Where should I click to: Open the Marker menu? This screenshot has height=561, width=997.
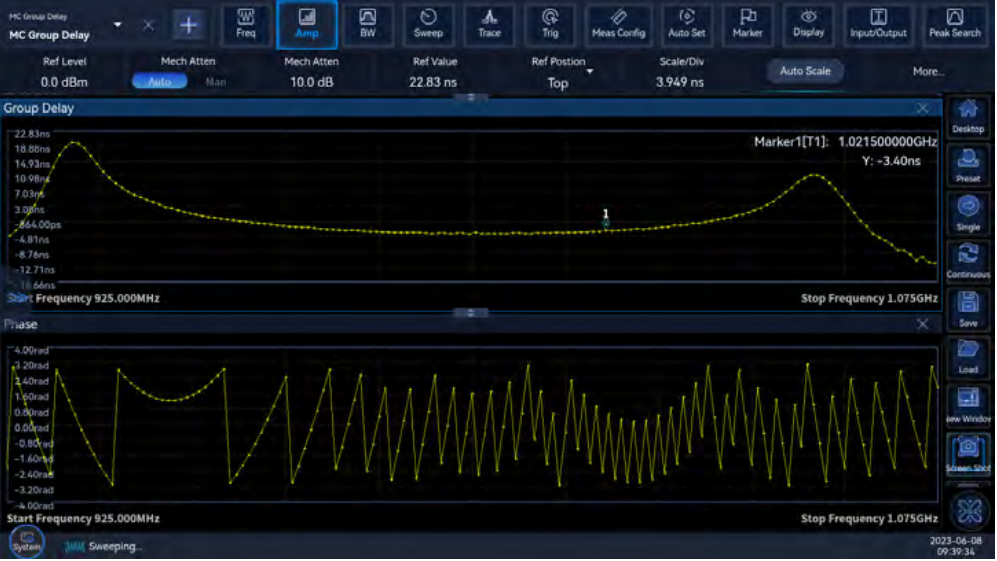tap(747, 24)
